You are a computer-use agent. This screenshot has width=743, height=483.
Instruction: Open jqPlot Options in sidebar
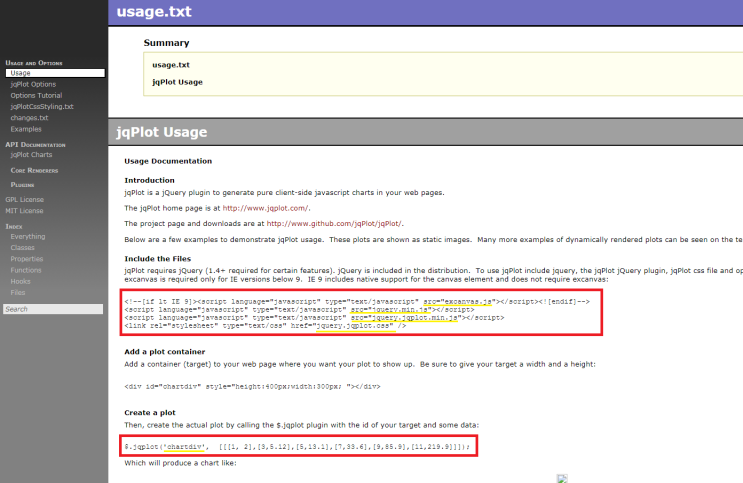coord(33,84)
